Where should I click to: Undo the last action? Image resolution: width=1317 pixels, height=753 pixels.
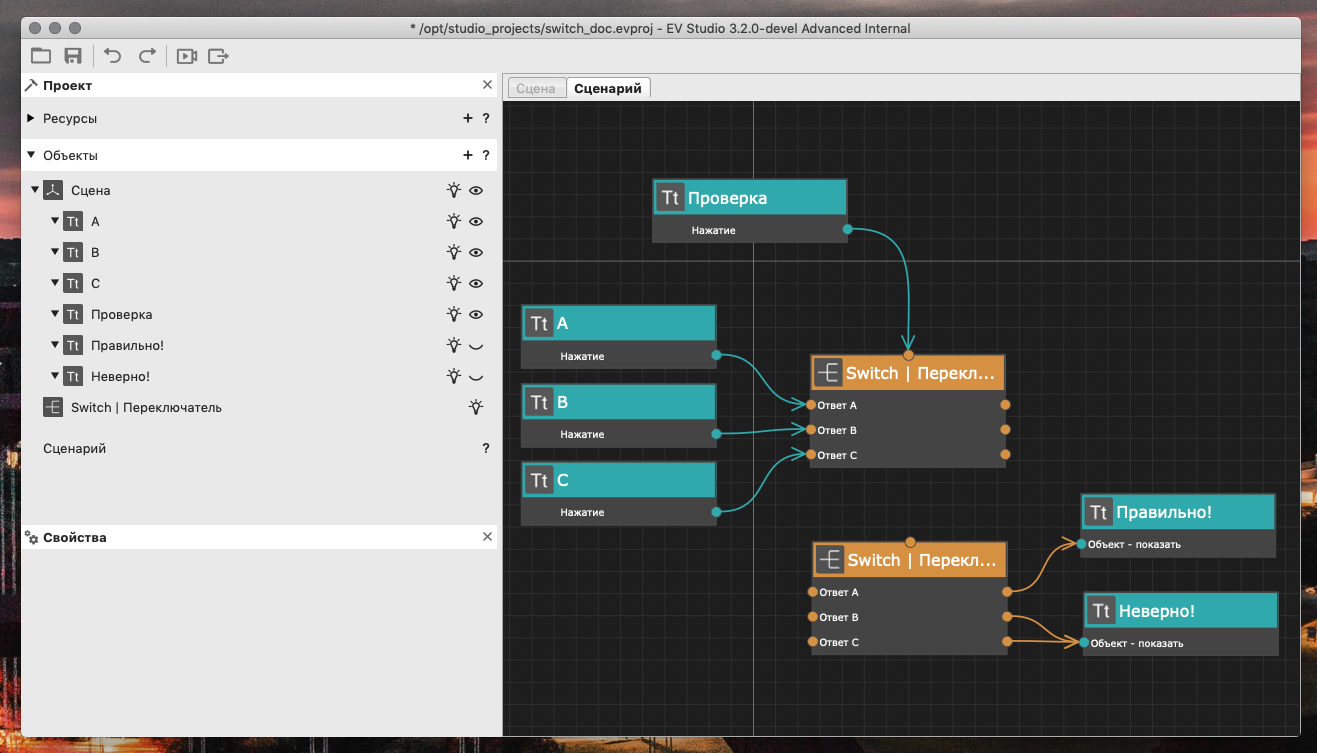113,56
